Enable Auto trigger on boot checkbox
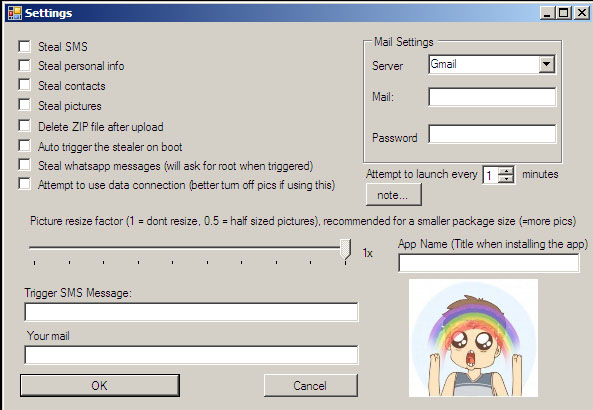The width and height of the screenshot is (593, 410). [x=25, y=146]
